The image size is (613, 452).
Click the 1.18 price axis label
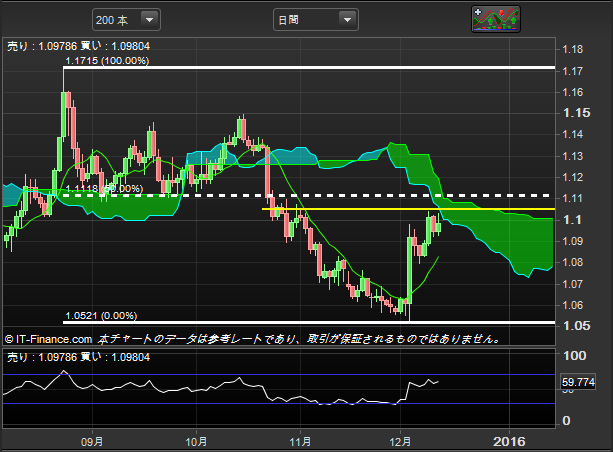[x=572, y=49]
